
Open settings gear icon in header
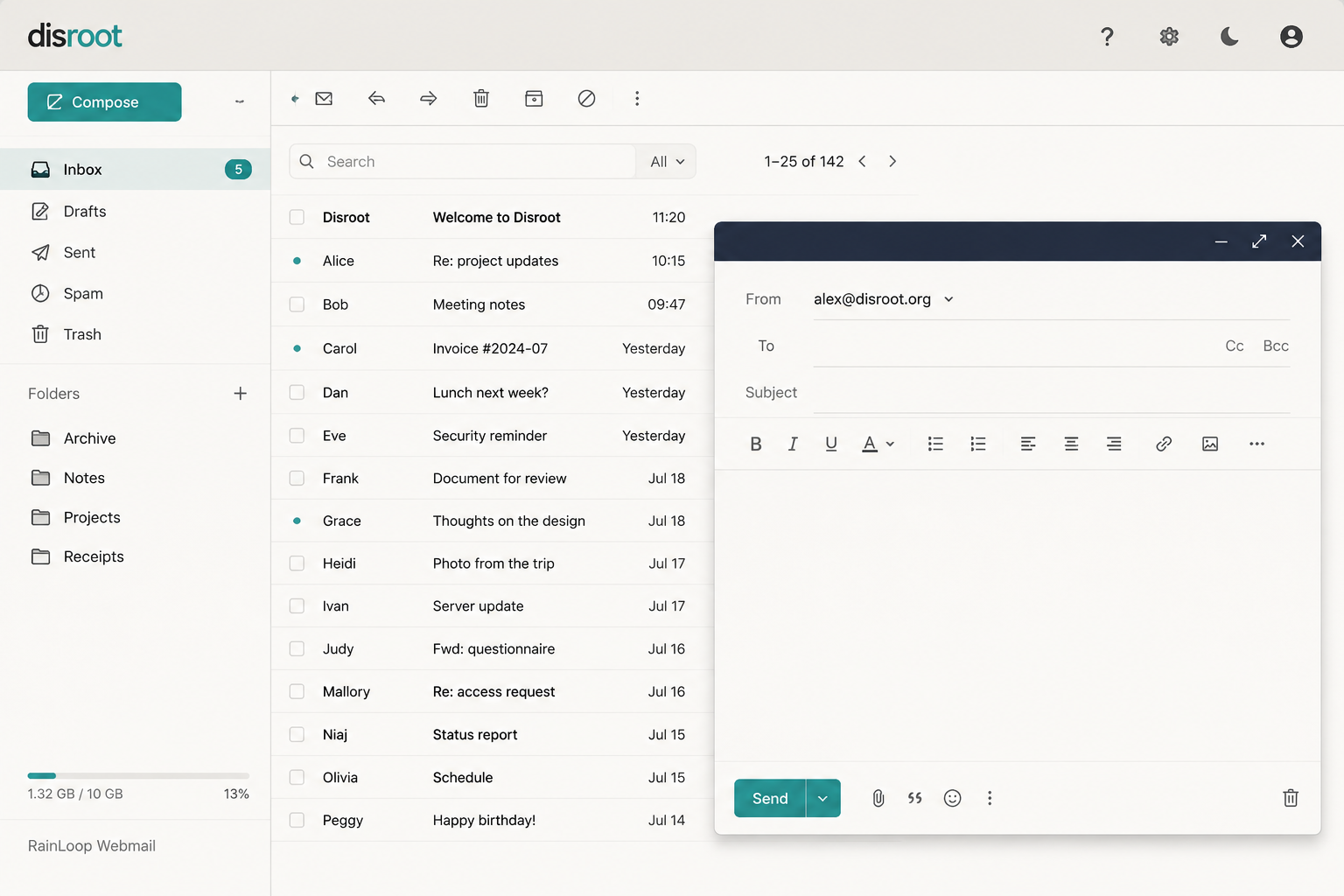(1169, 36)
